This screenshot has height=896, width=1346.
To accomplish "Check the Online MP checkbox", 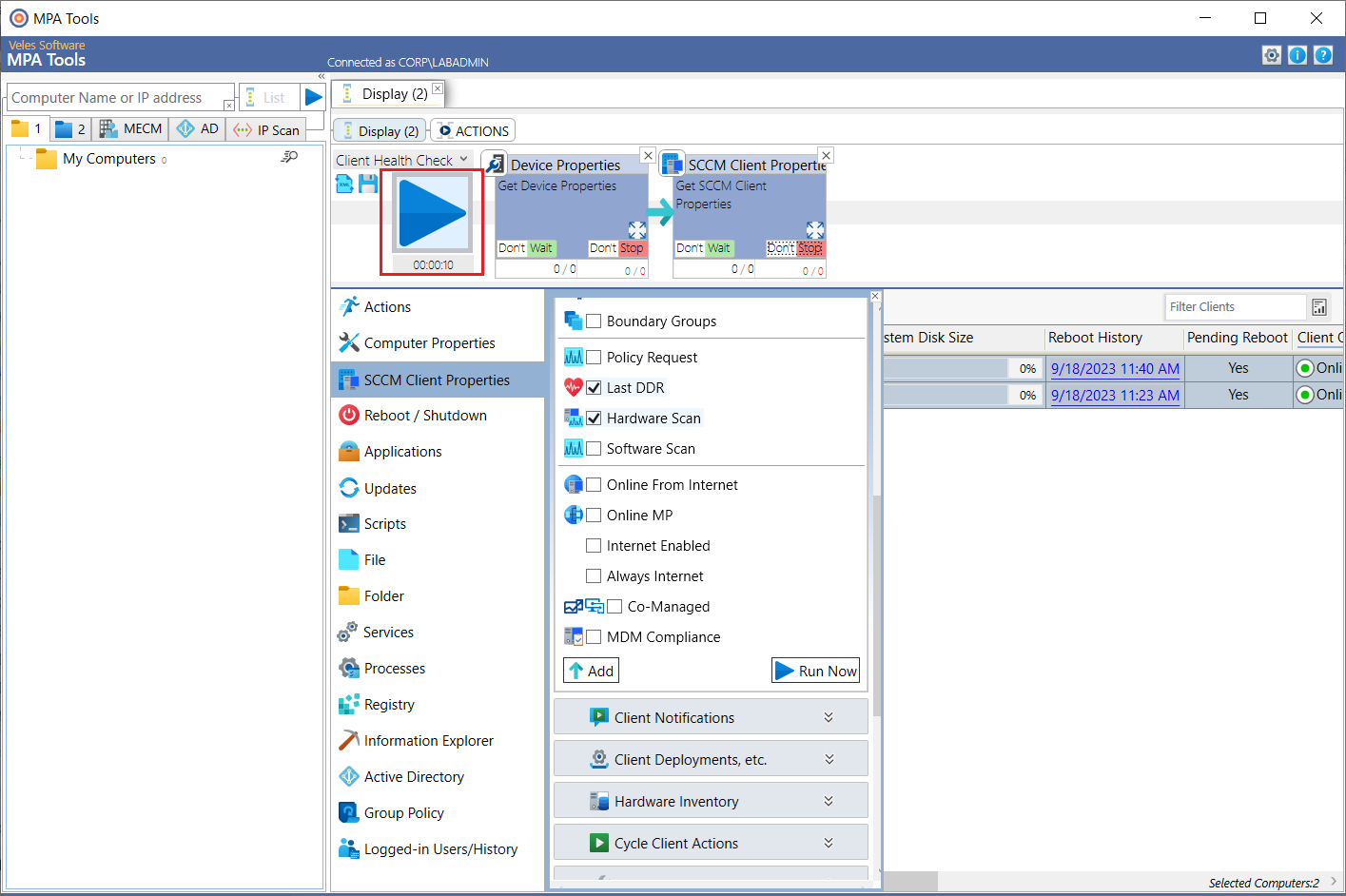I will click(x=594, y=516).
